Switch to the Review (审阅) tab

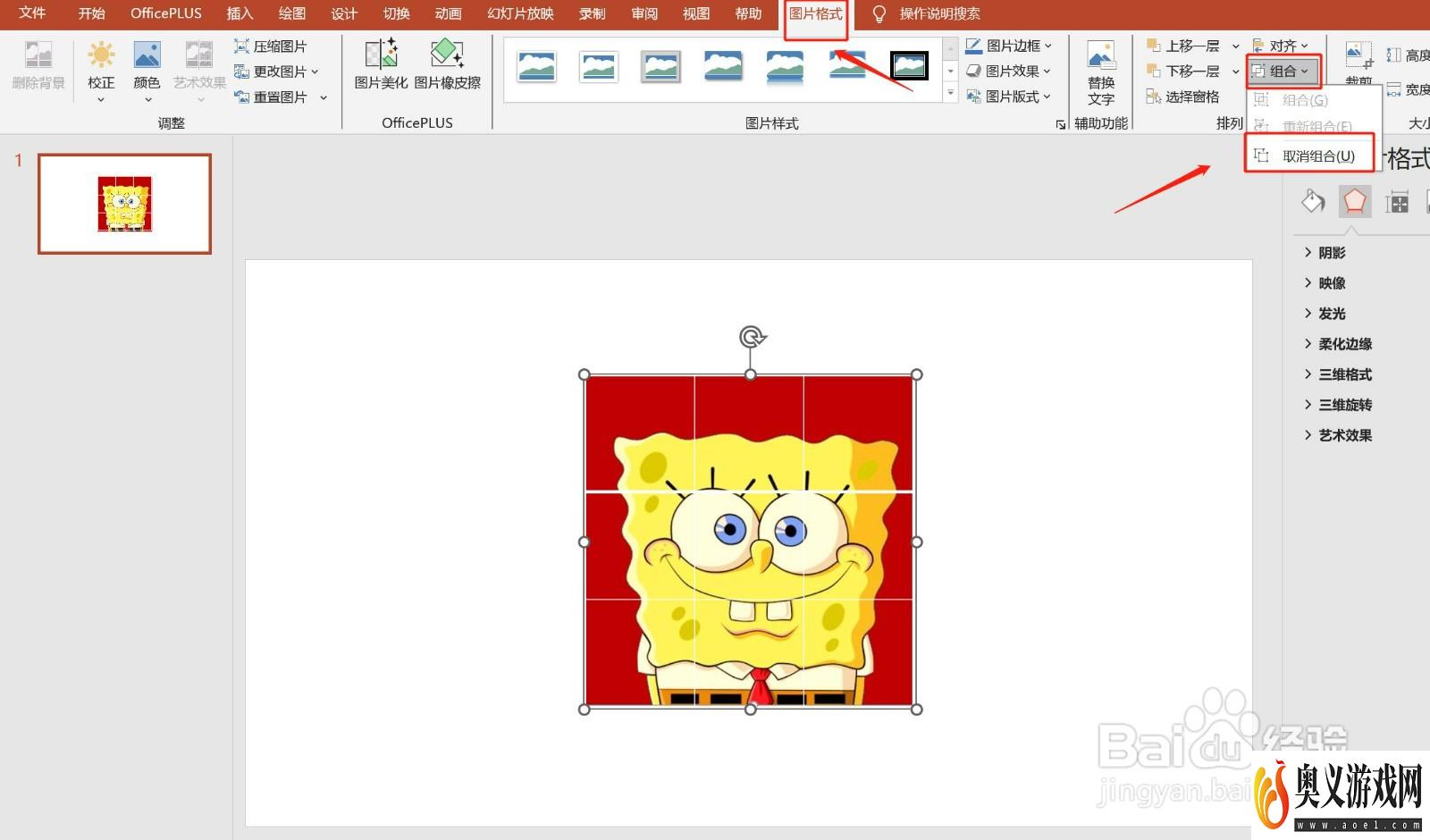(643, 13)
